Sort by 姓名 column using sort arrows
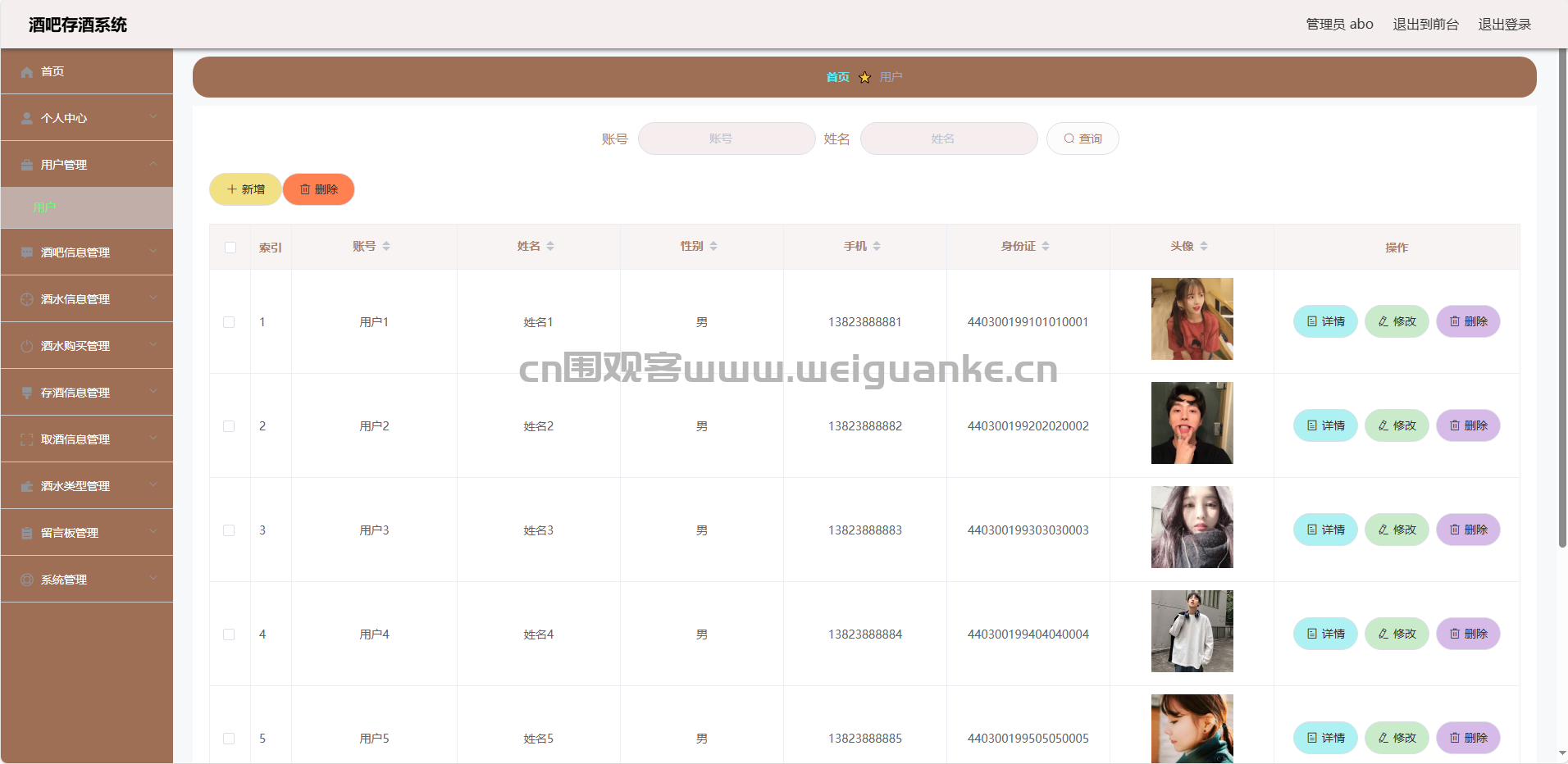This screenshot has width=1568, height=764. pos(550,247)
